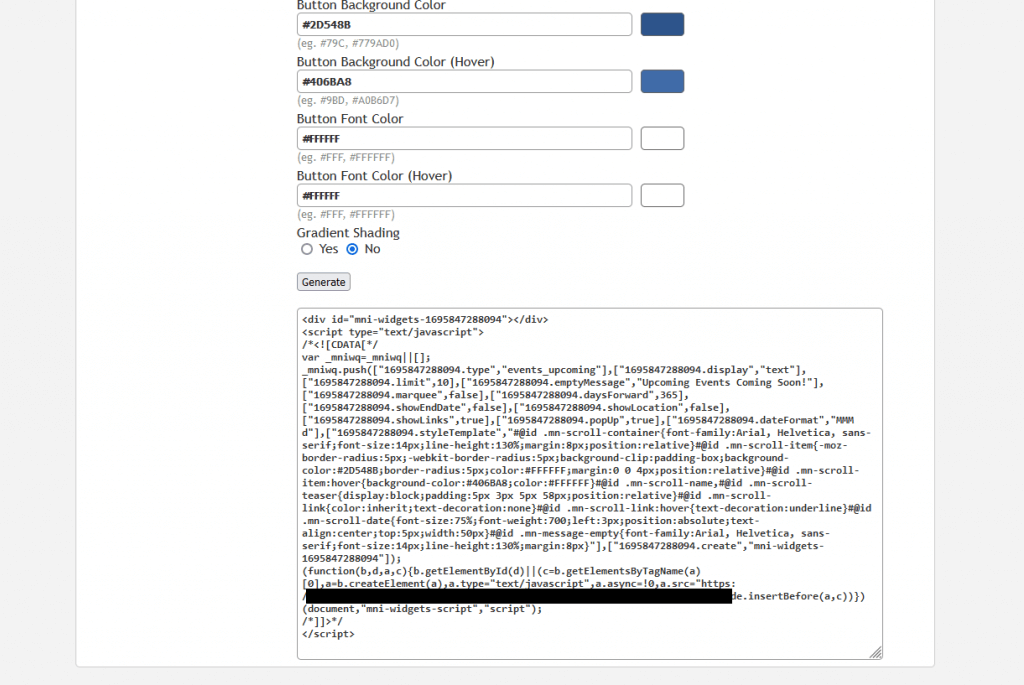Click the white Button Font Color swatch
The image size is (1024, 685).
point(662,138)
